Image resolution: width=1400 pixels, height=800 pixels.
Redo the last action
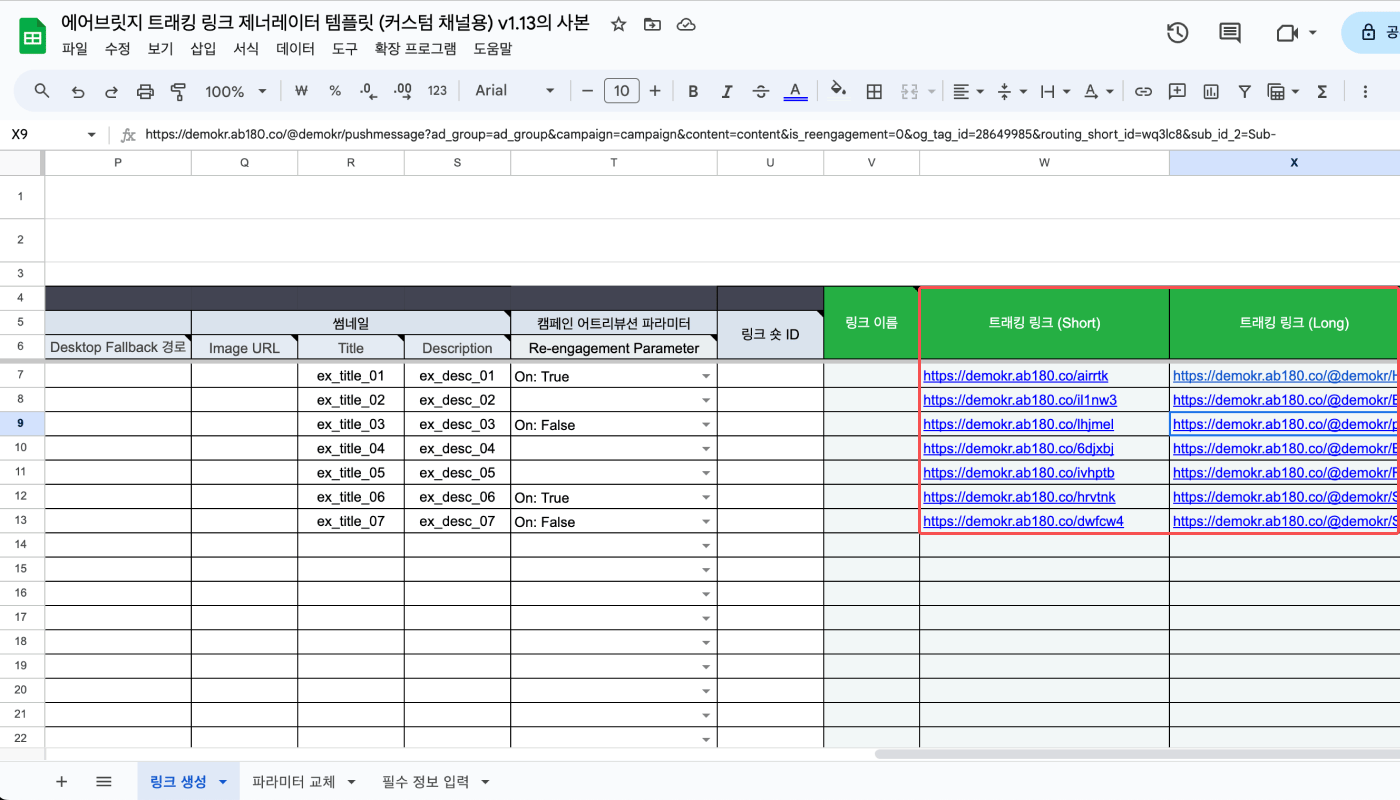[x=111, y=91]
